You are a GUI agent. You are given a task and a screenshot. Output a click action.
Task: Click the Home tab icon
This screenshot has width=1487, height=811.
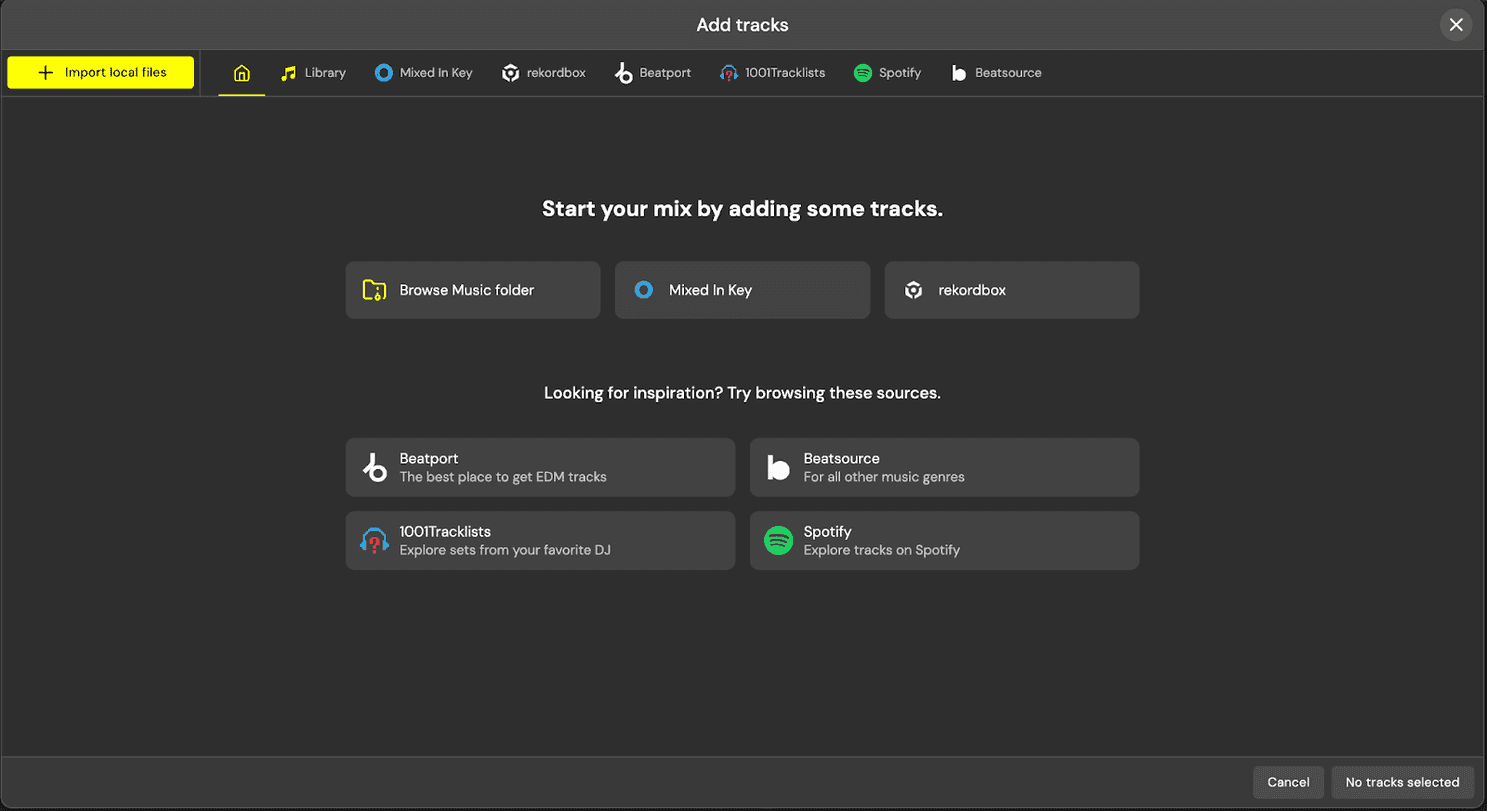coord(241,73)
